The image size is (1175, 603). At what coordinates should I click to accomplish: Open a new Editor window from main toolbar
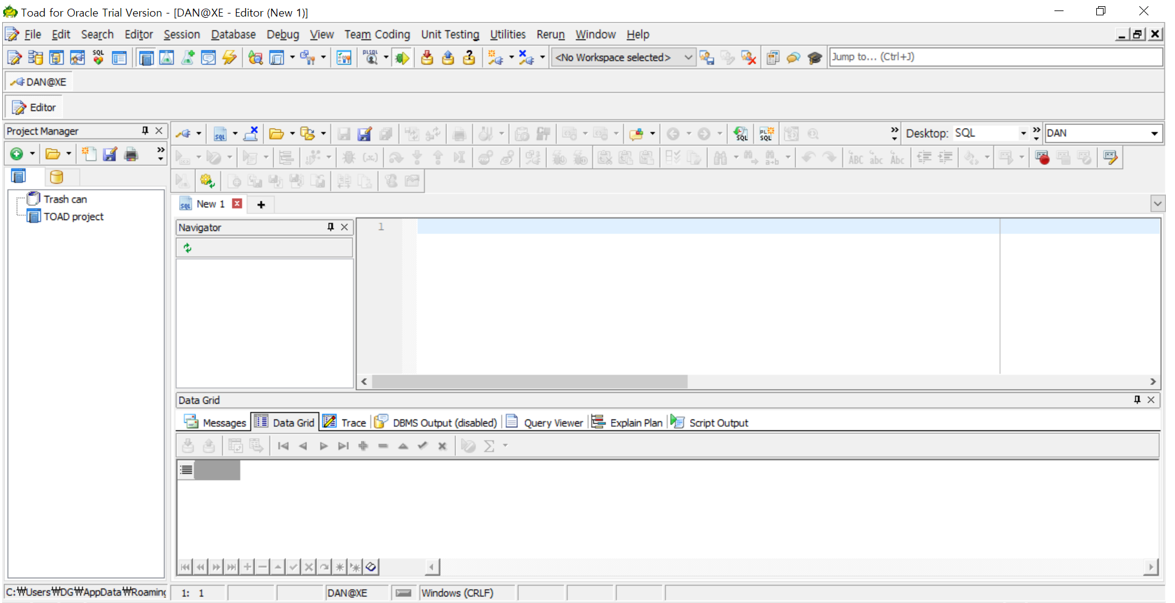click(x=13, y=58)
